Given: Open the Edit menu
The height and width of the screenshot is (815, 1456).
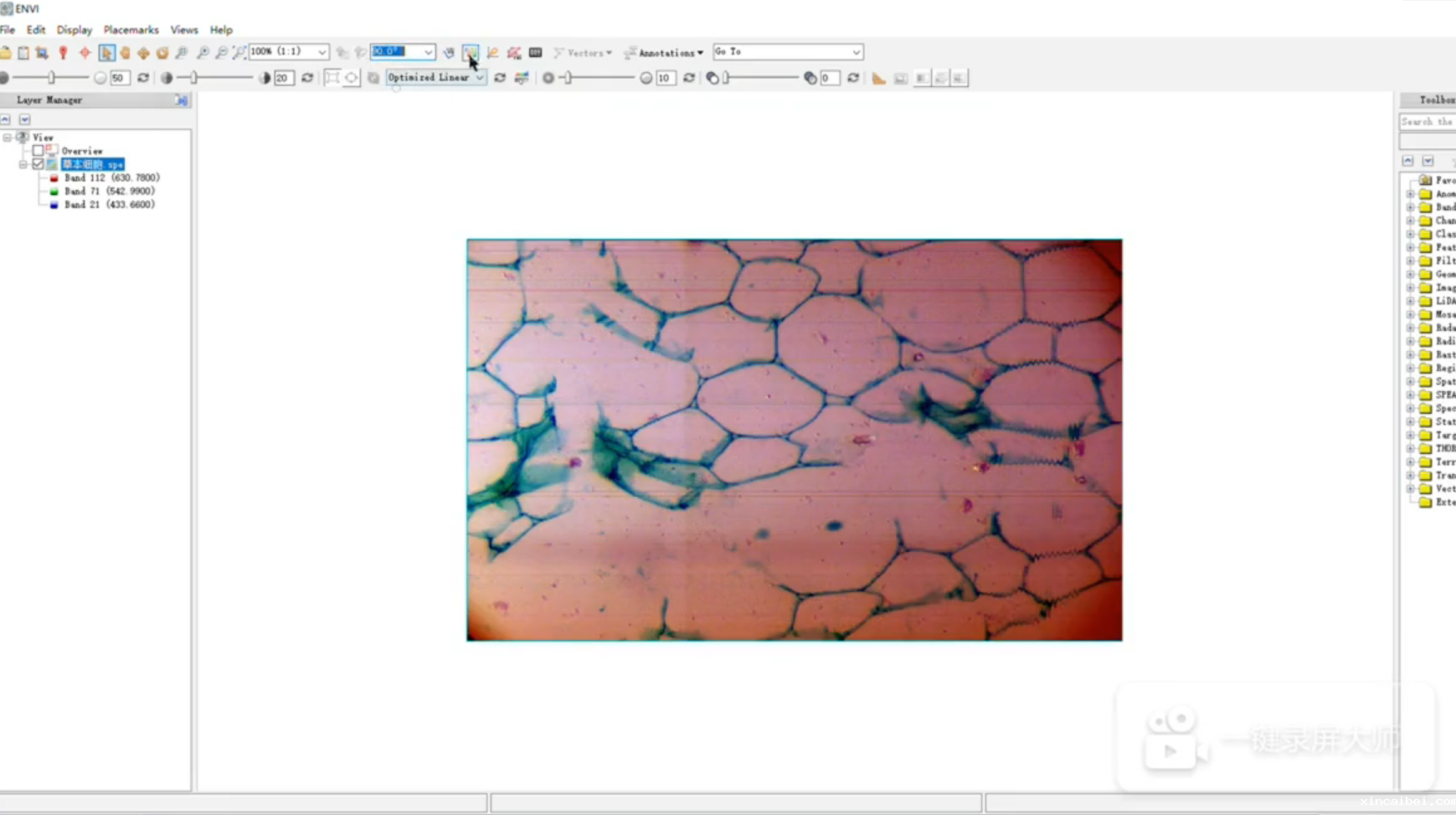Looking at the screenshot, I should click(36, 30).
